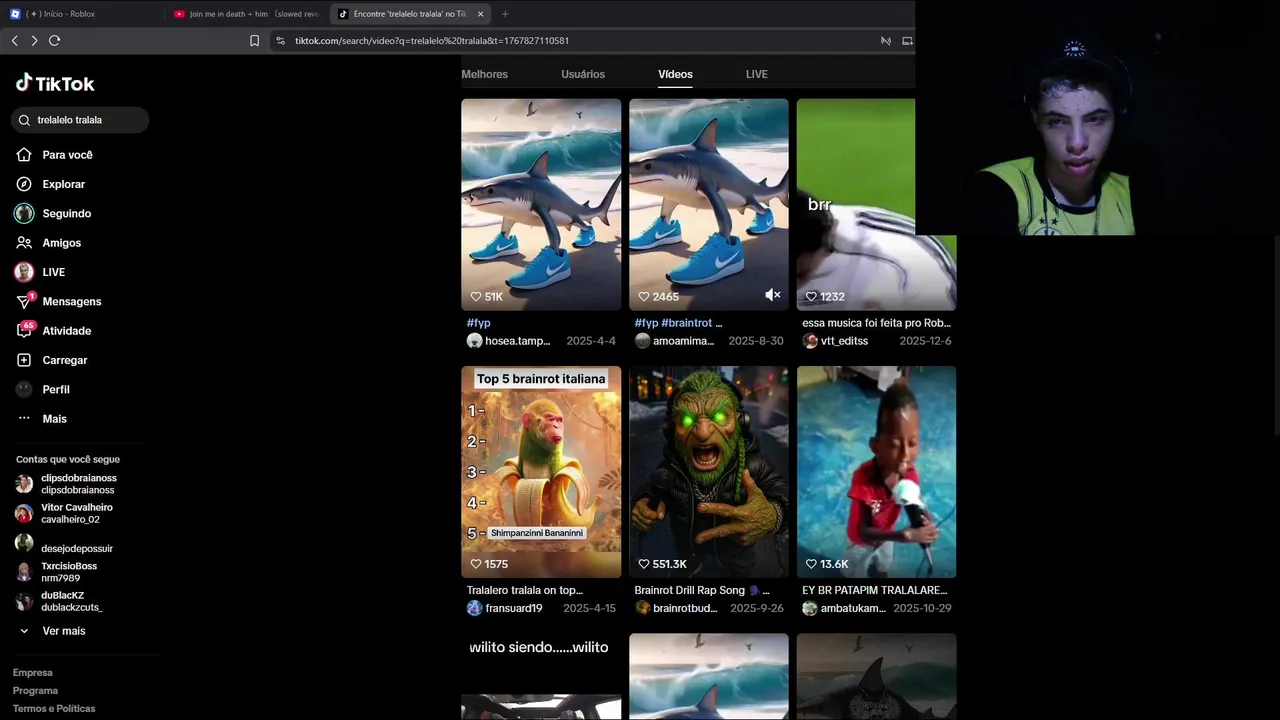Open the TikTok logo home link
This screenshot has height=720, width=1280.
[55, 83]
